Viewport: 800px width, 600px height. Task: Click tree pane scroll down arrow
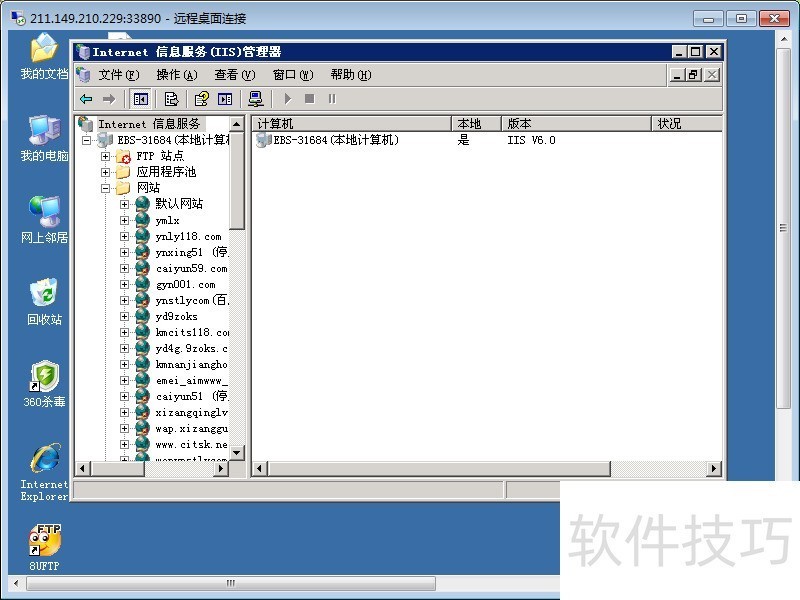(x=237, y=453)
